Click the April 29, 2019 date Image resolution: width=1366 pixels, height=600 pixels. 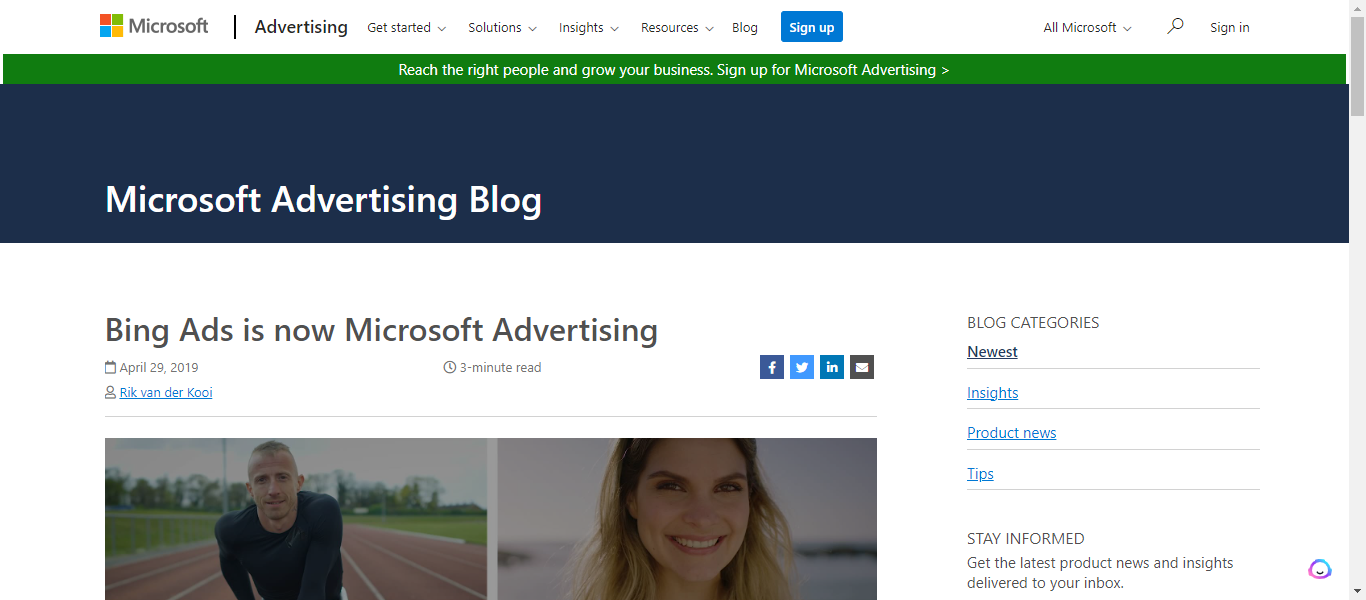[159, 367]
